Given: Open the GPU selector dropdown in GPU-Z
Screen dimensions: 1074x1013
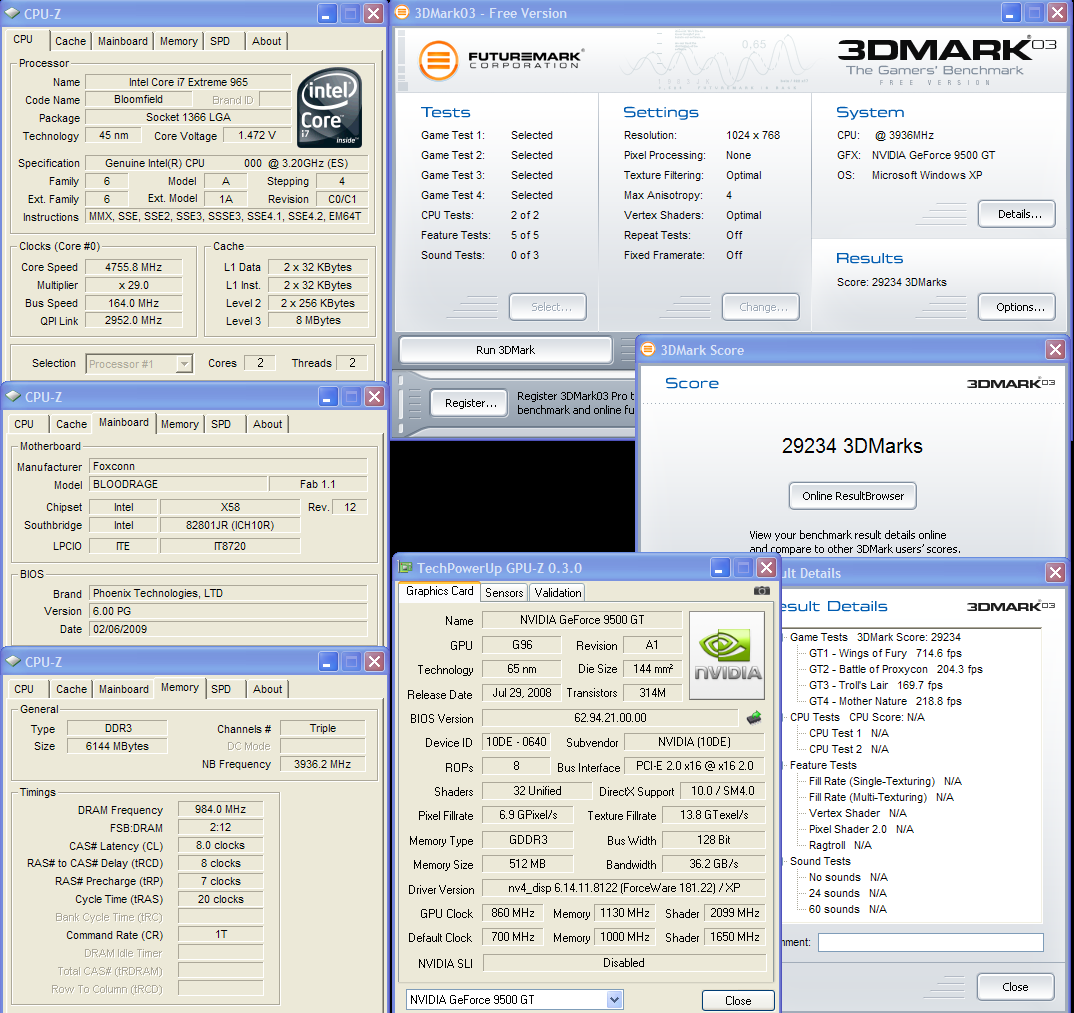Looking at the screenshot, I should (x=614, y=999).
